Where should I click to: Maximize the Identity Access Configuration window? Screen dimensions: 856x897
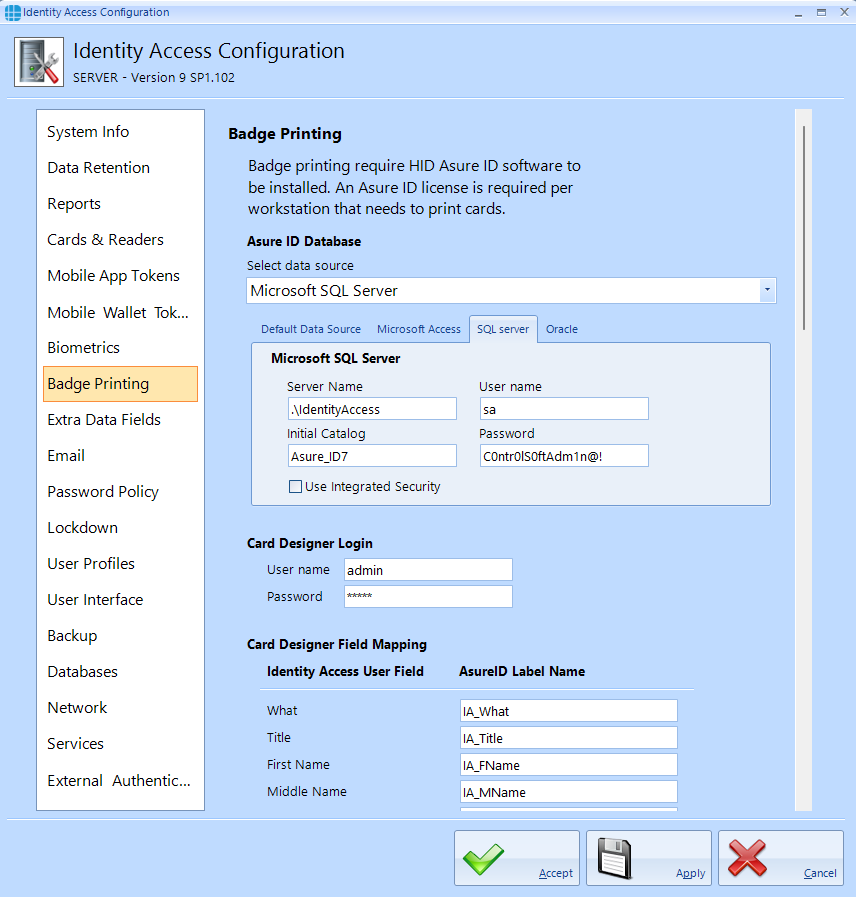[x=821, y=13]
